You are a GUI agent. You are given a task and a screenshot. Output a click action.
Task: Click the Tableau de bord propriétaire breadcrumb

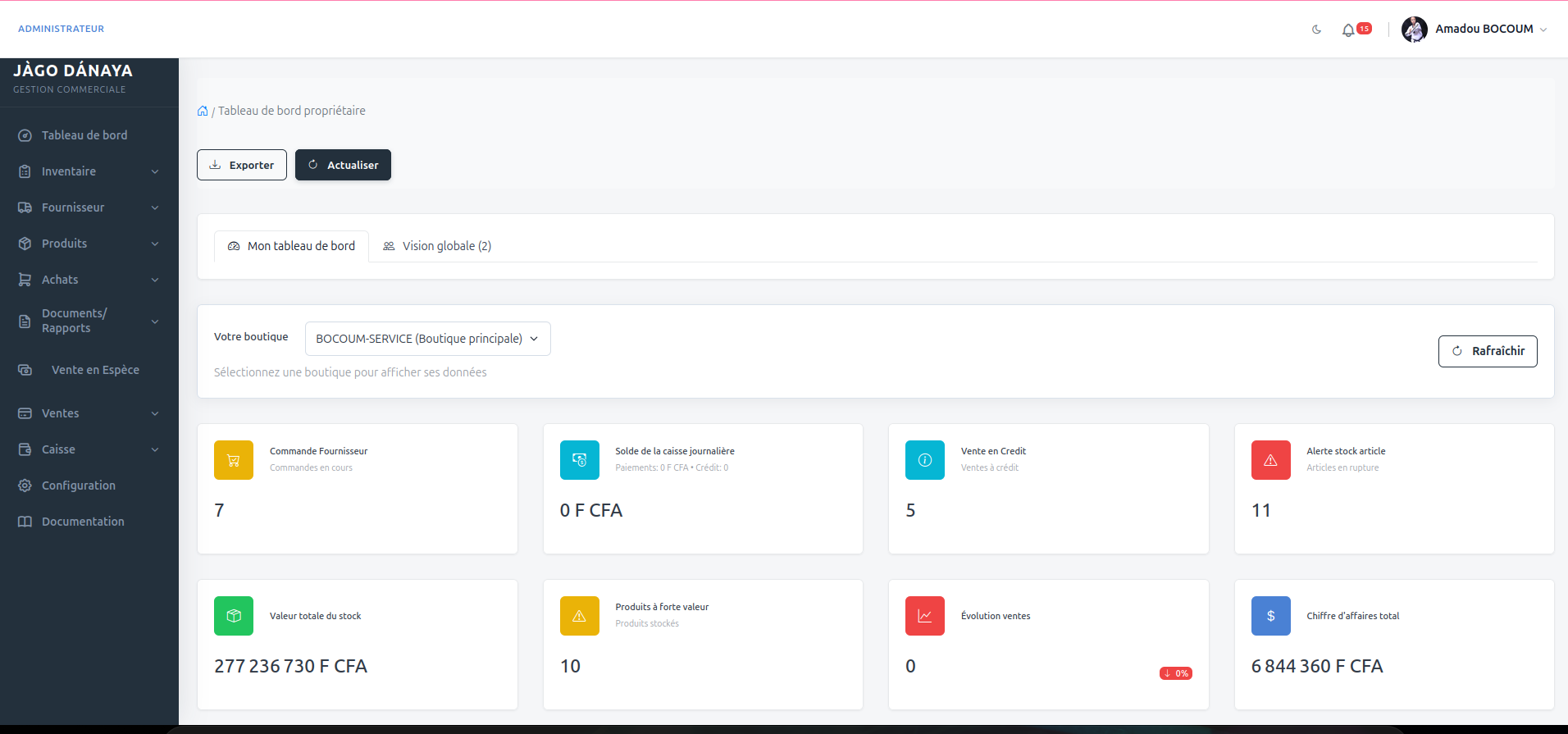click(292, 111)
